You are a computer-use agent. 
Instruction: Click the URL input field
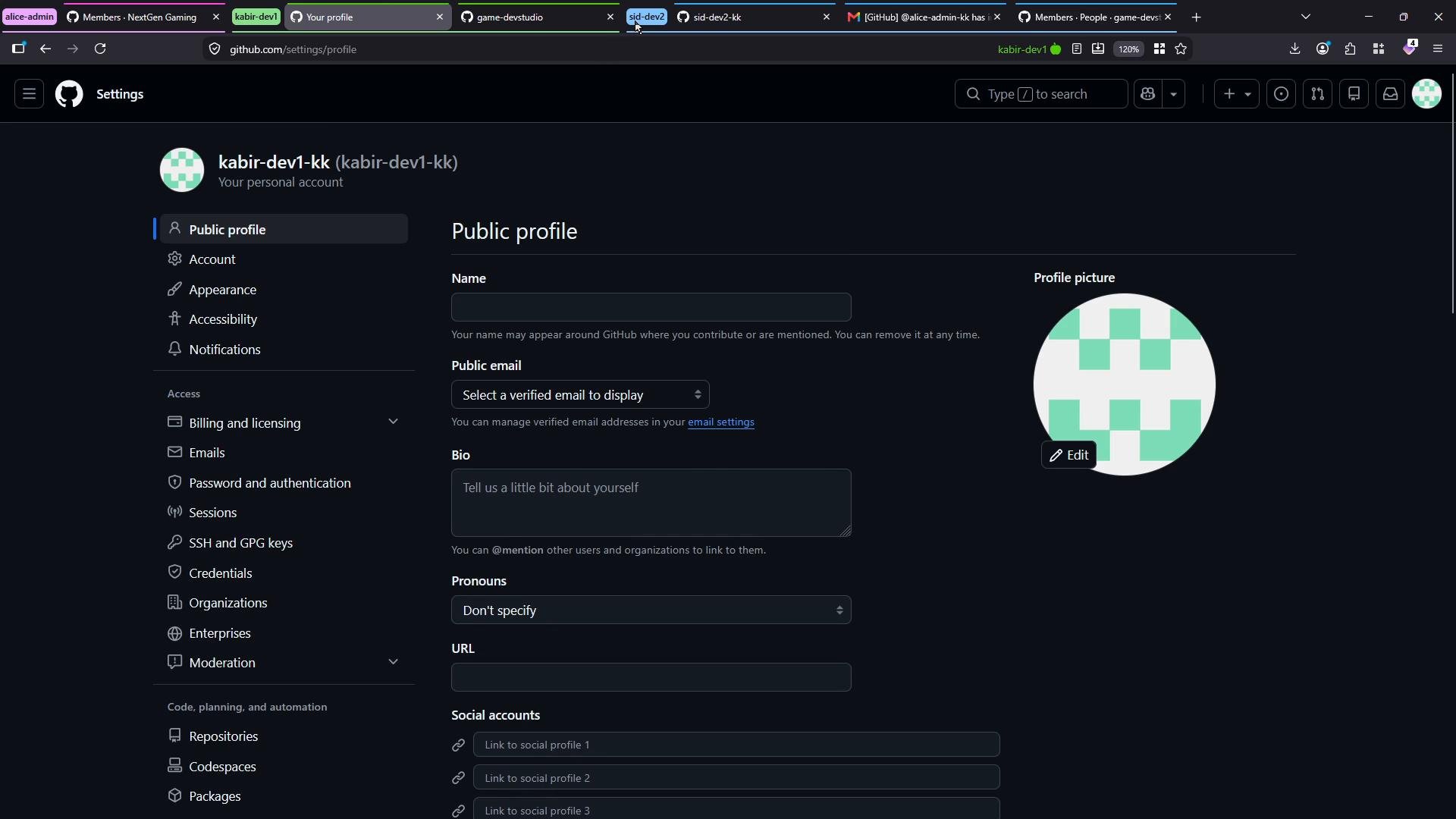pos(651,677)
